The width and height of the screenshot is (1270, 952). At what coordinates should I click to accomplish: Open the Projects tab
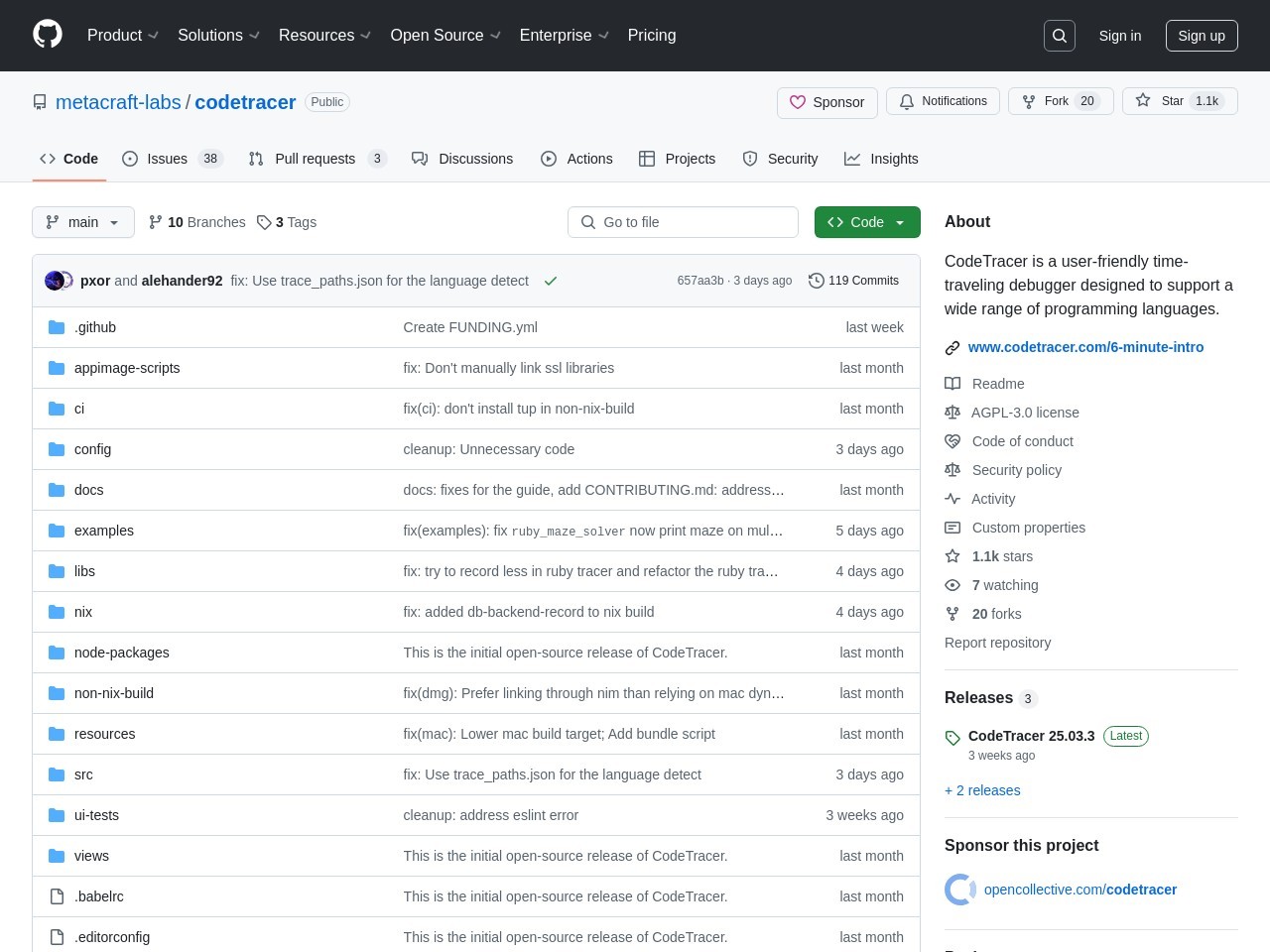(x=677, y=159)
